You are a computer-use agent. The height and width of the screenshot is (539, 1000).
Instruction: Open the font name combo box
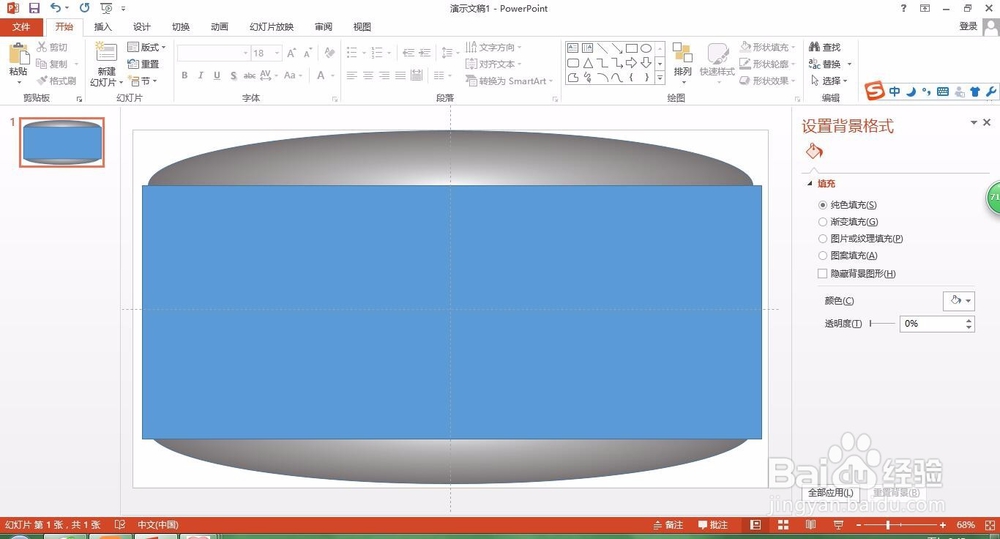click(x=213, y=53)
